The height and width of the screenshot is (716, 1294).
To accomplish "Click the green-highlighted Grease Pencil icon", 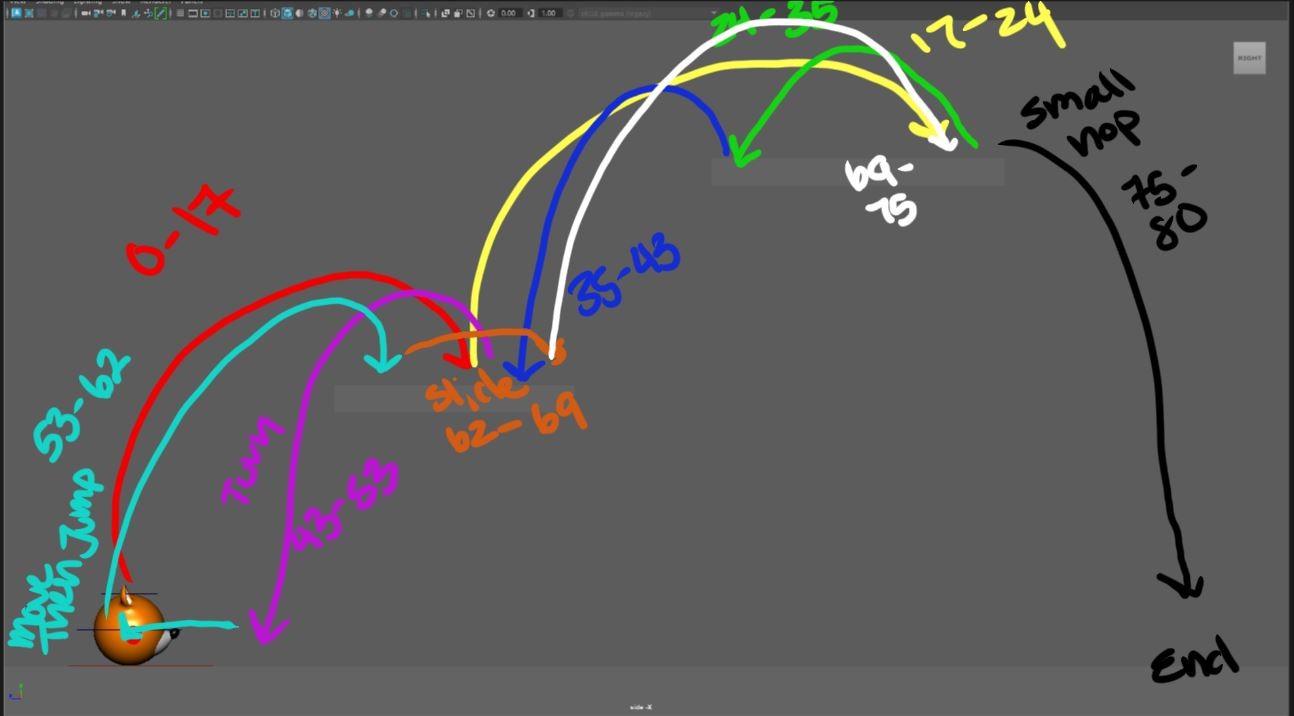I will point(159,13).
